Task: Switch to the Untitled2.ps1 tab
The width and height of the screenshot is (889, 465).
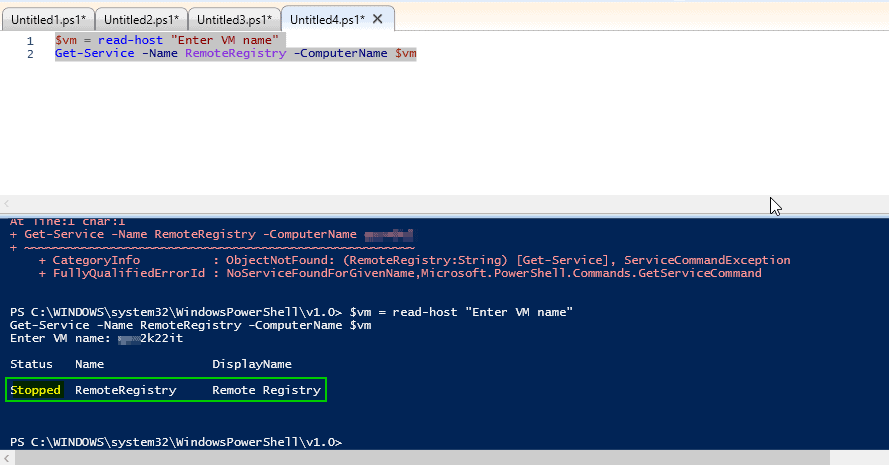Action: coord(141,19)
